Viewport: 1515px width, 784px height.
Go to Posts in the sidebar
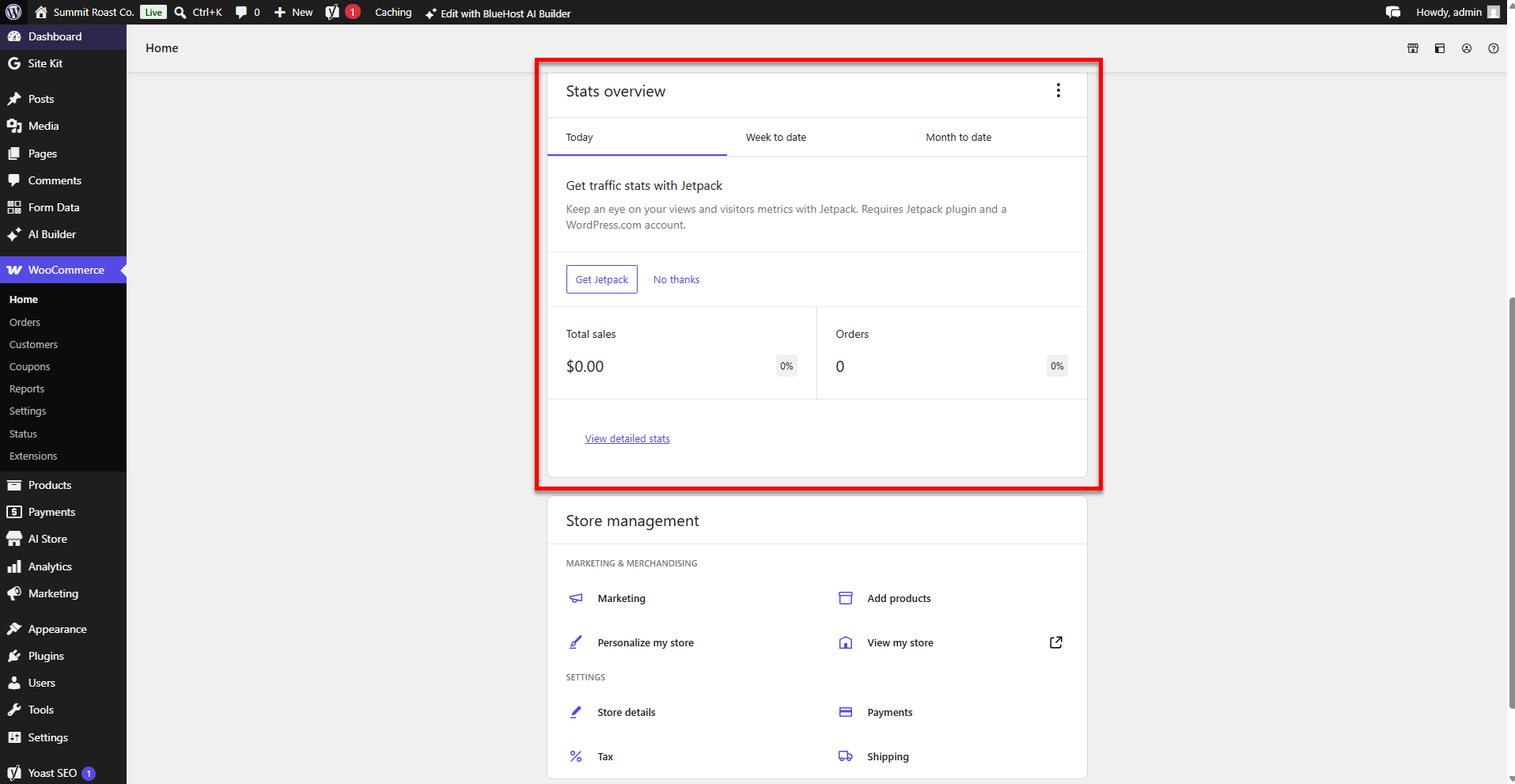pyautogui.click(x=63, y=99)
